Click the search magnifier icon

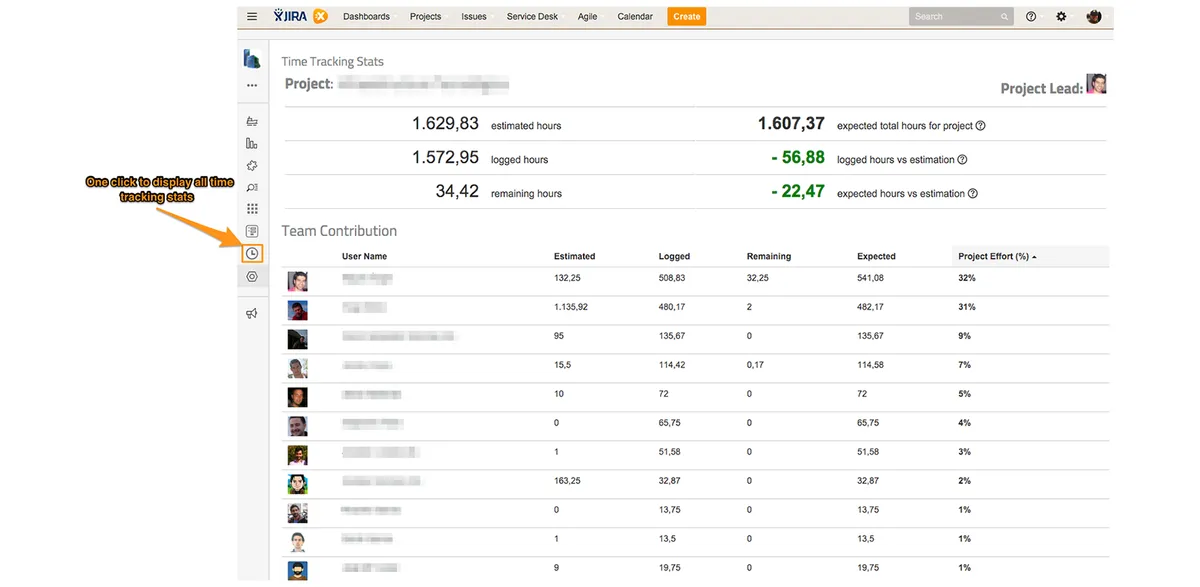tap(1005, 17)
